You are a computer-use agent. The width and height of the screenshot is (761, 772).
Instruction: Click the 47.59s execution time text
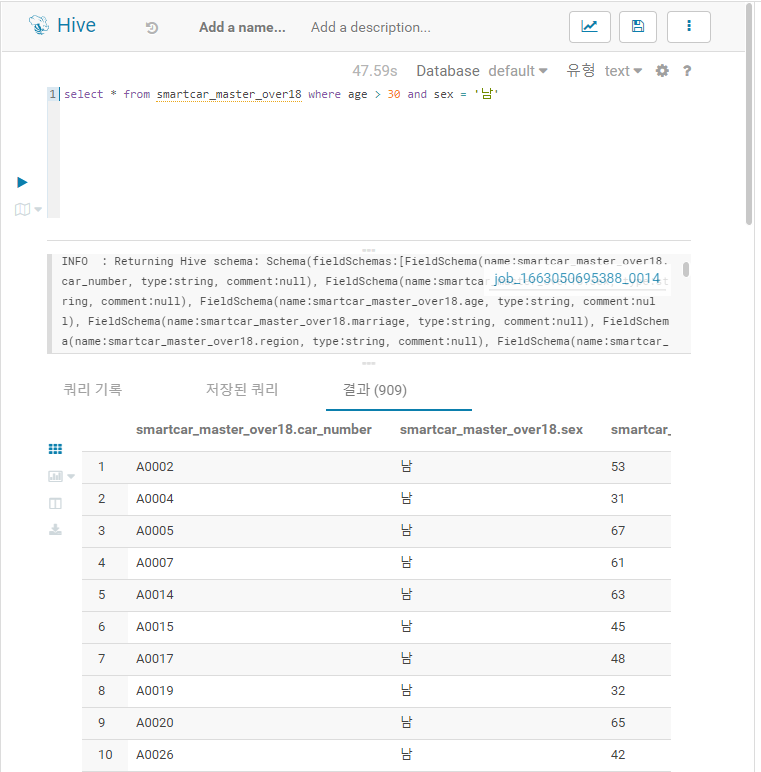point(375,71)
